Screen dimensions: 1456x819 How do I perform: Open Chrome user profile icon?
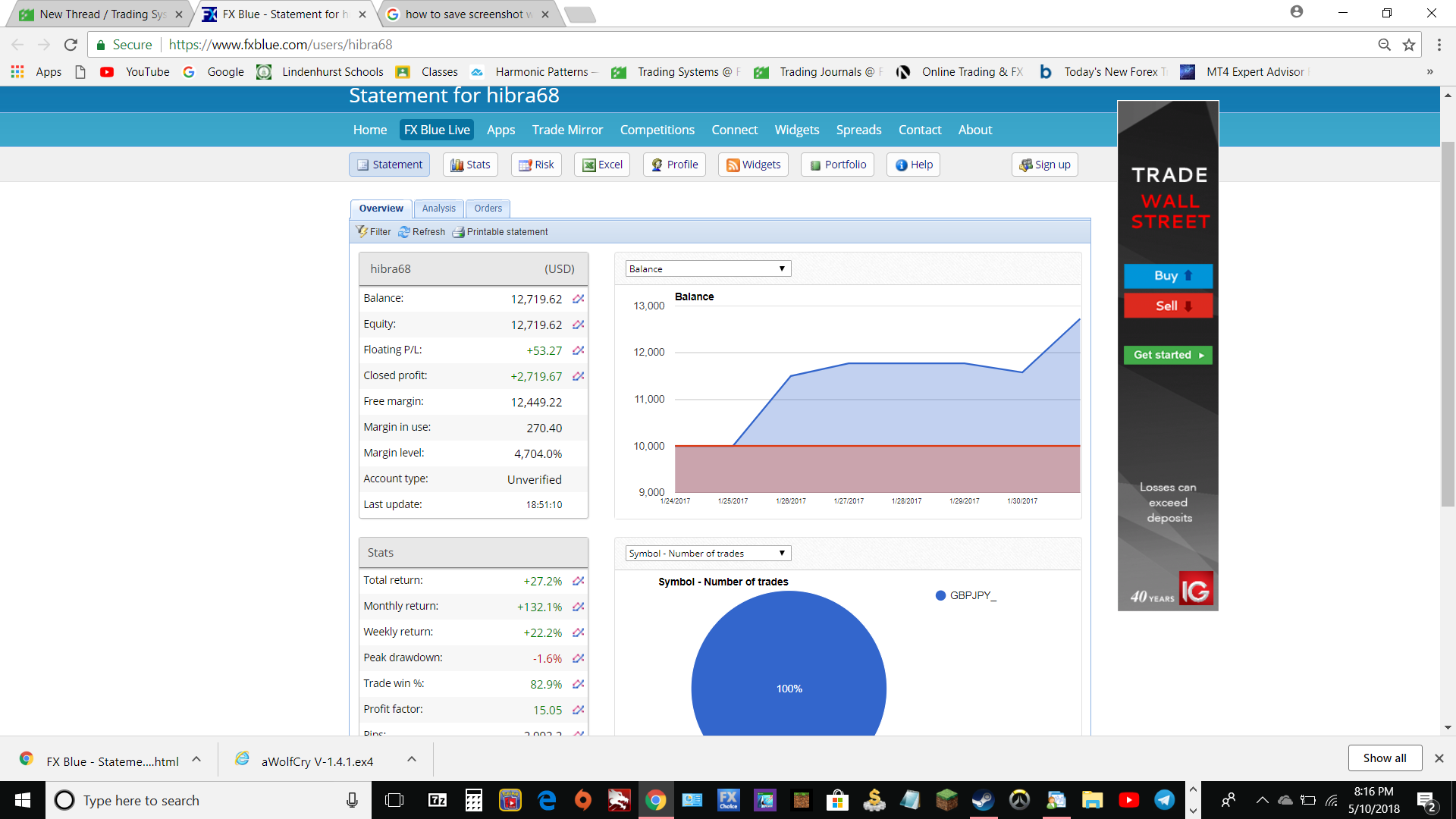coord(1297,11)
